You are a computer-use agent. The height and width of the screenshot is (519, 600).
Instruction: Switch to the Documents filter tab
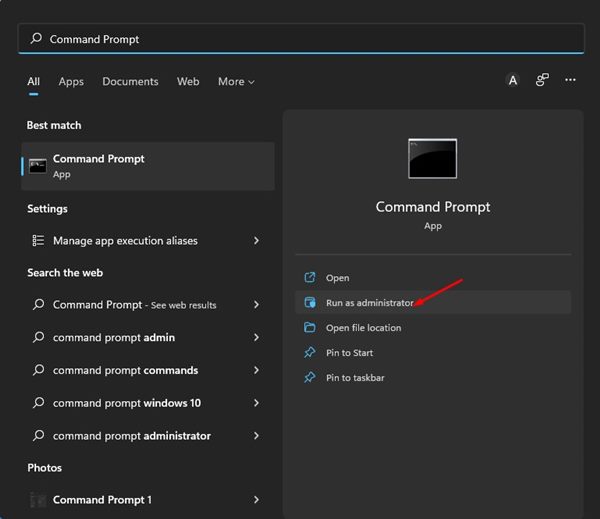[x=130, y=82]
